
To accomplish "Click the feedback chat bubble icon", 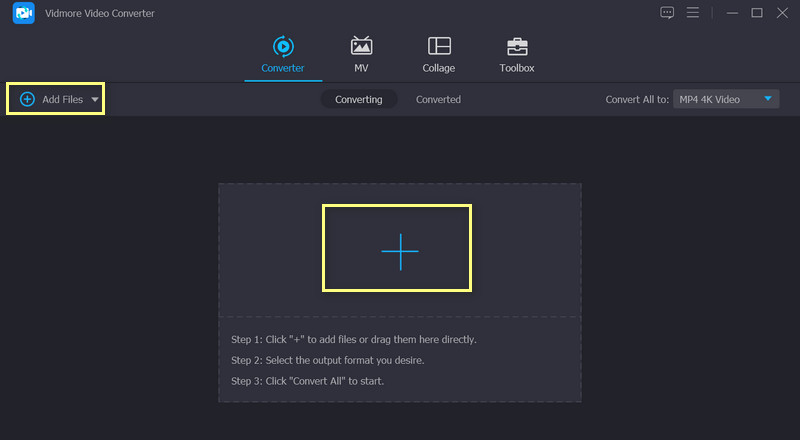I will pos(668,13).
